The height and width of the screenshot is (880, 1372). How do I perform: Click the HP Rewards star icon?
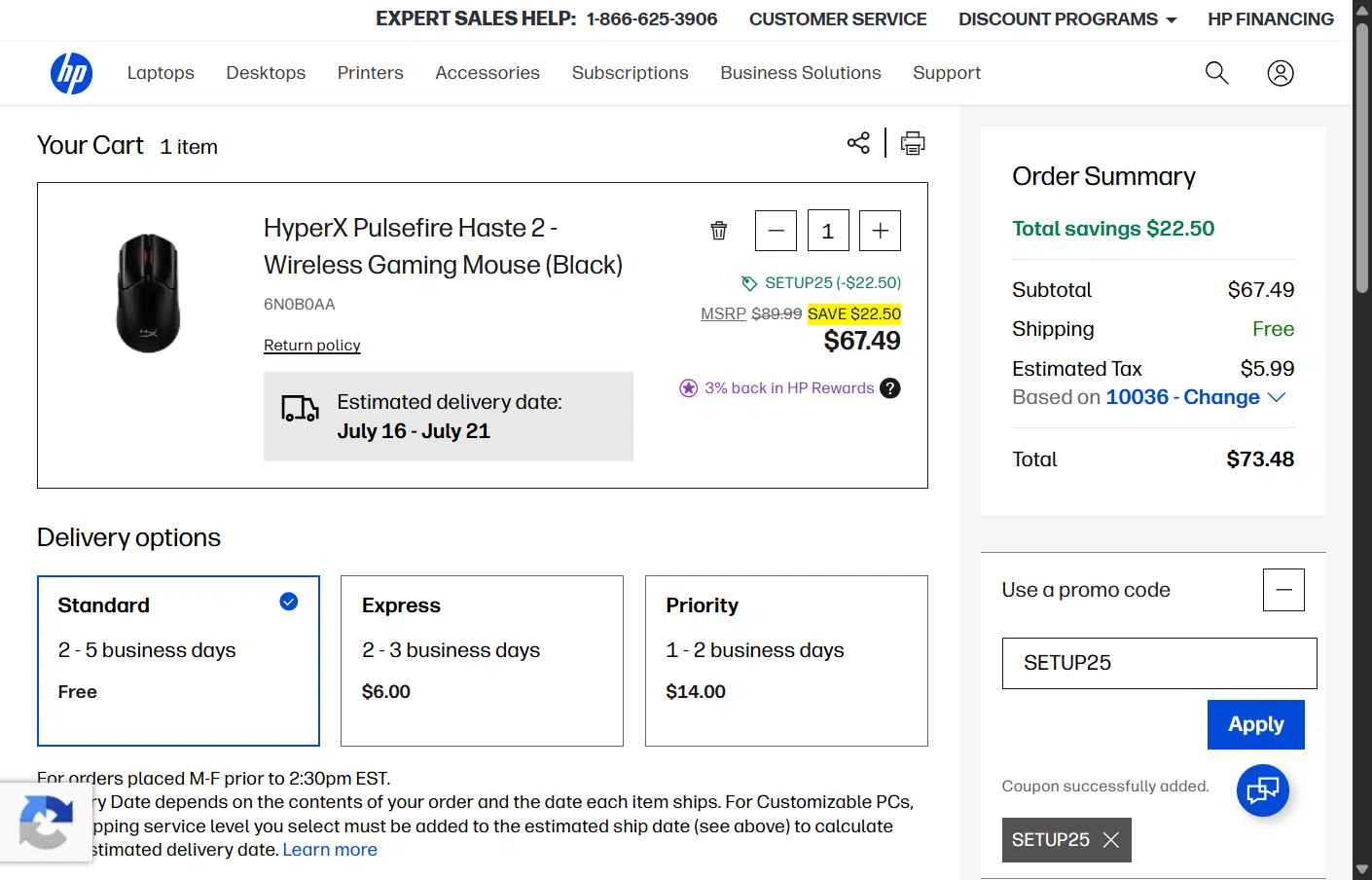689,388
